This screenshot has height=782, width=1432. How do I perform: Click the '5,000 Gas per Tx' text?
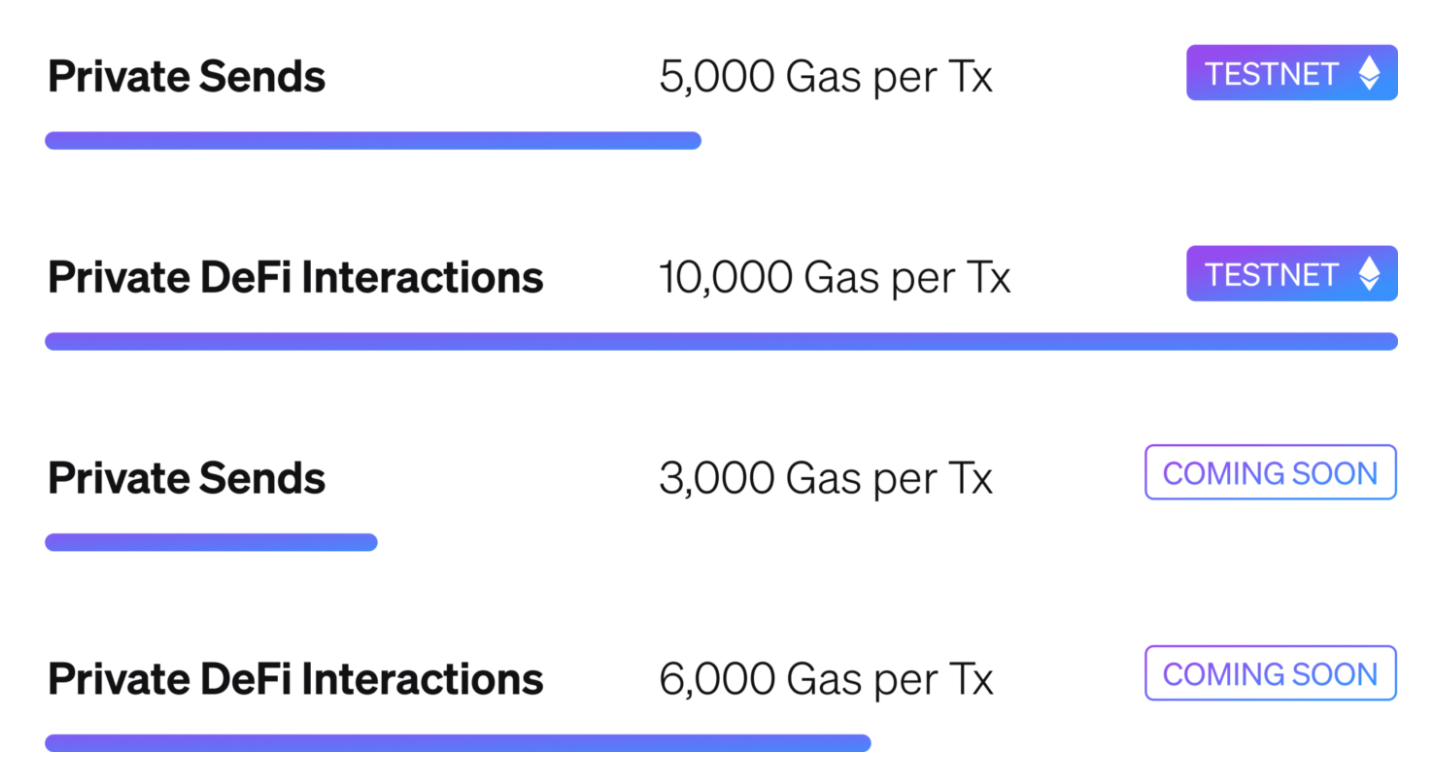(826, 77)
